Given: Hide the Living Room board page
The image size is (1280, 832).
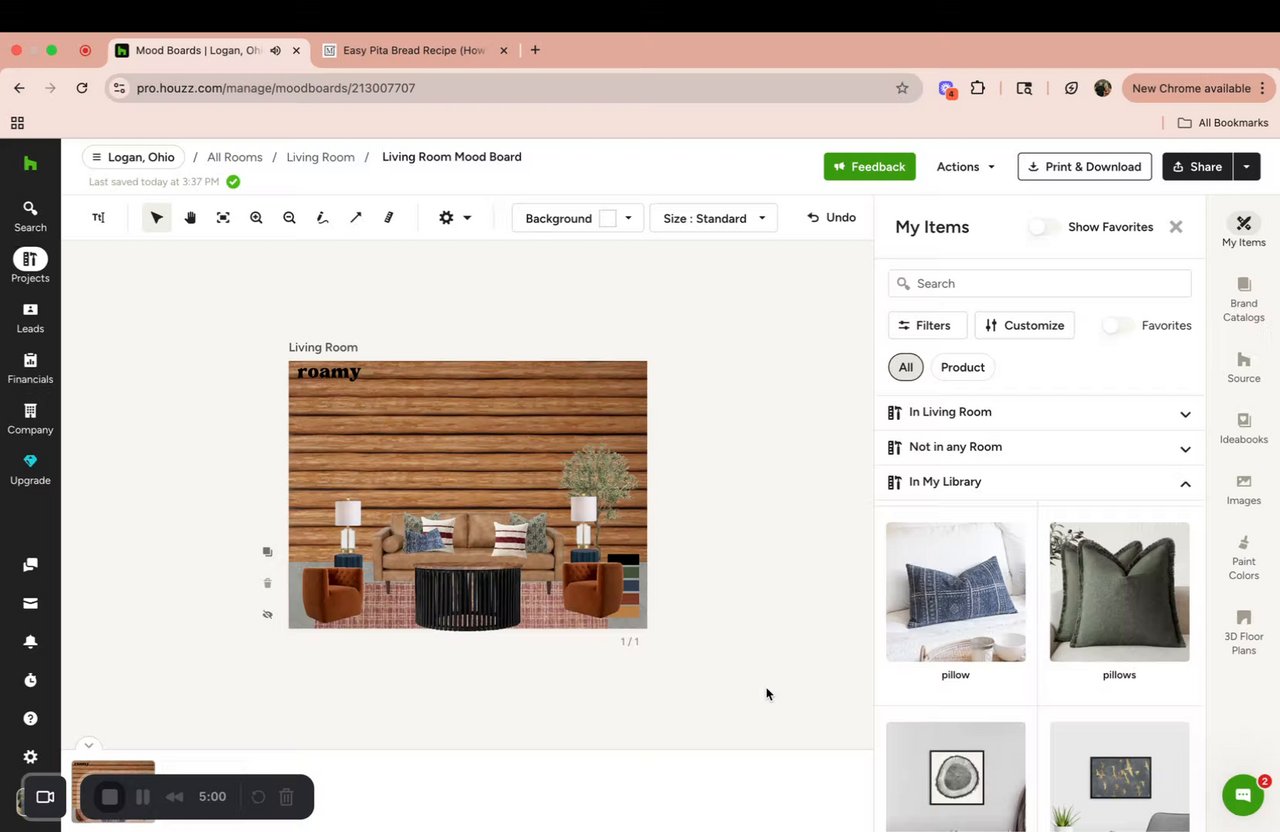Looking at the screenshot, I should point(267,614).
